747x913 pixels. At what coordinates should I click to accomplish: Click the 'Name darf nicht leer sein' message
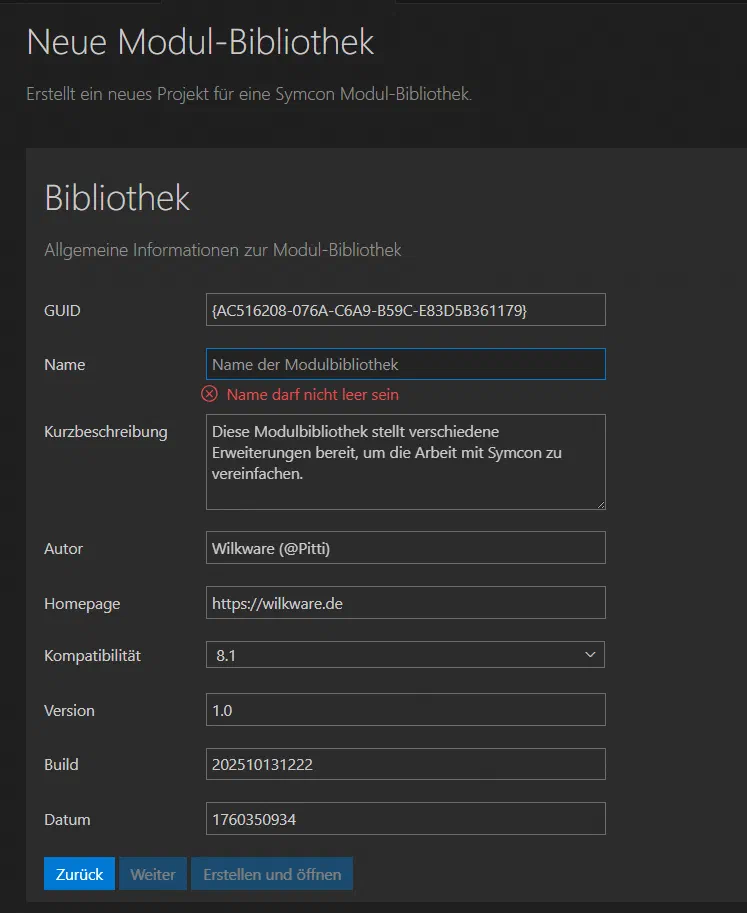pos(313,394)
